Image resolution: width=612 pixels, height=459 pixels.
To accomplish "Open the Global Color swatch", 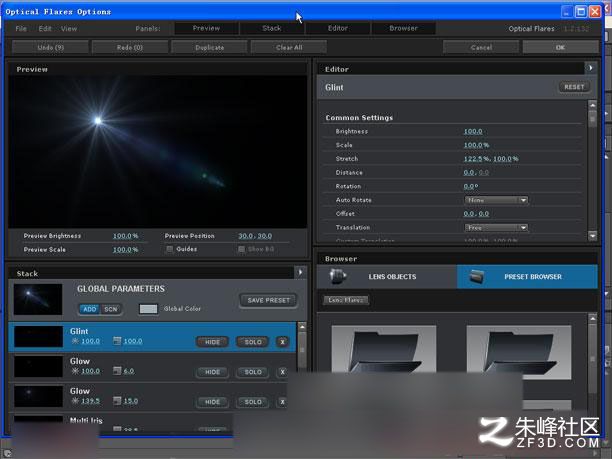I will pos(148,309).
